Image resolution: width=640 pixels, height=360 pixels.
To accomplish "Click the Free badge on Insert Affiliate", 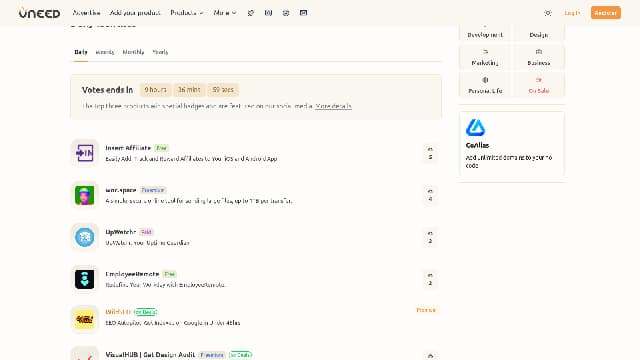I will [162, 148].
